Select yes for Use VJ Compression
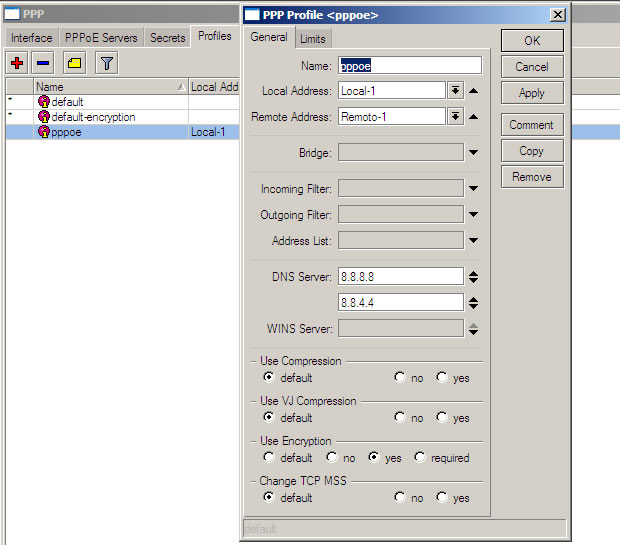Image resolution: width=620 pixels, height=545 pixels. point(442,417)
